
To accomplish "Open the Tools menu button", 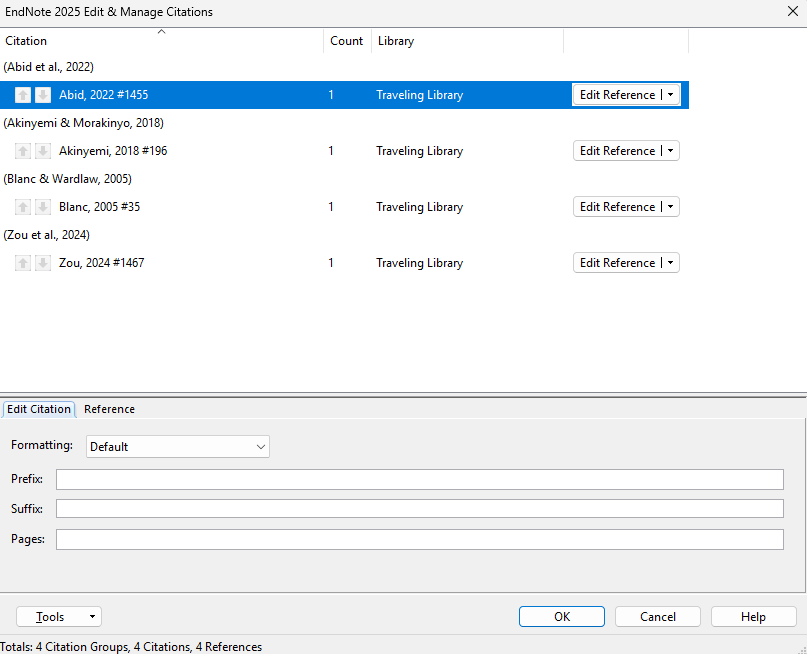I will point(59,617).
